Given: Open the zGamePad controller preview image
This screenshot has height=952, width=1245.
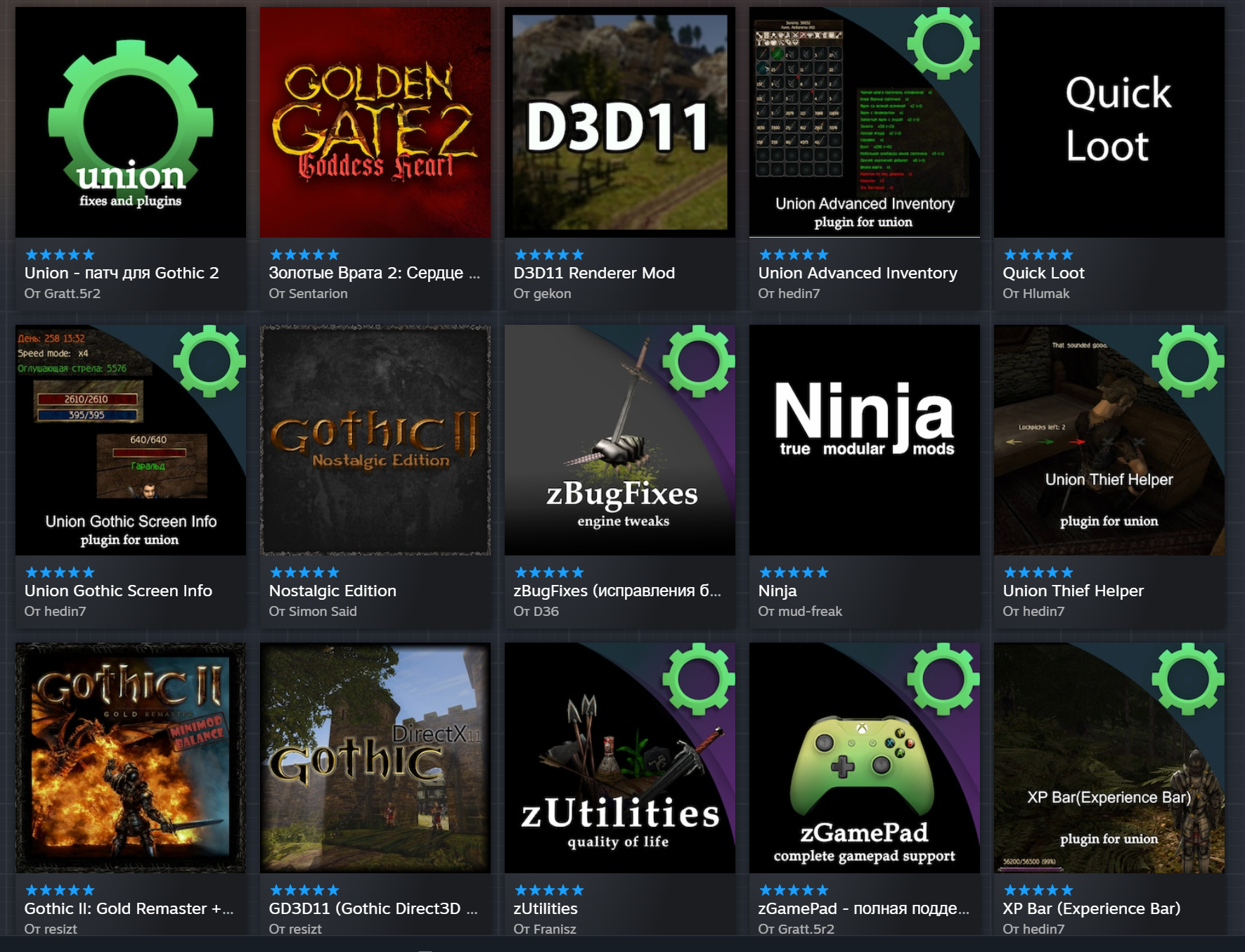Looking at the screenshot, I should [x=865, y=758].
